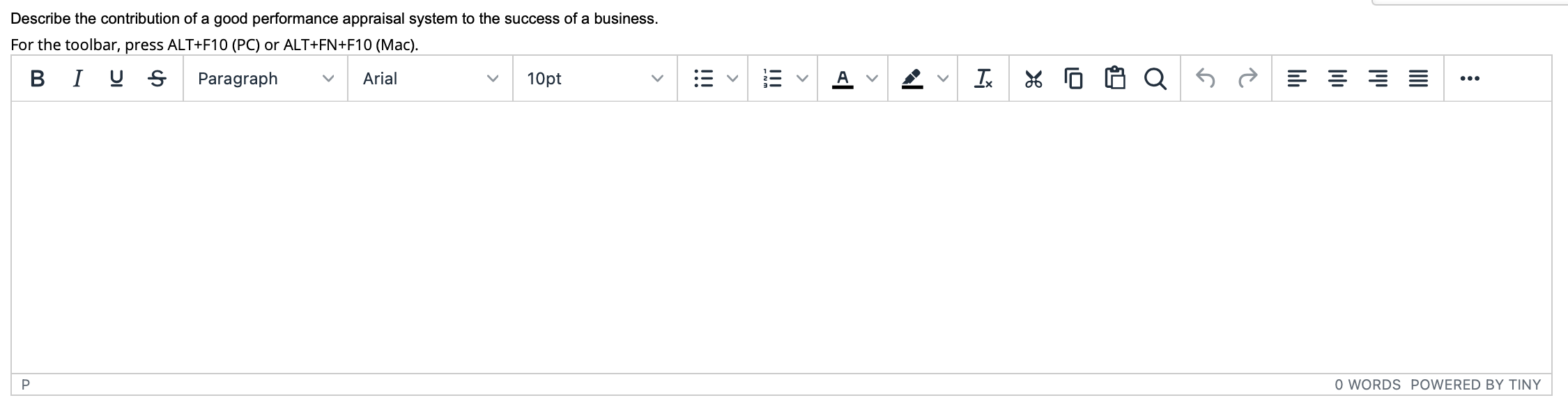Click the 0 WORDS counter
This screenshot has width=1568, height=414.
1367,385
